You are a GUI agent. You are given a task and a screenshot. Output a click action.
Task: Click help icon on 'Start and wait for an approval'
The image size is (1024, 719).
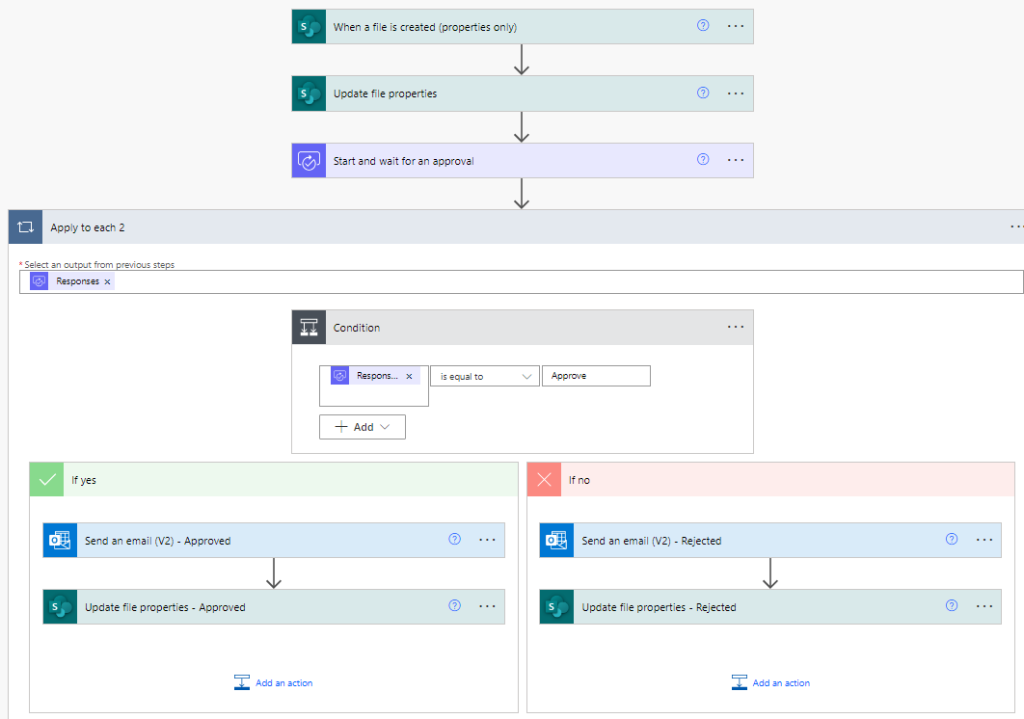coord(703,160)
